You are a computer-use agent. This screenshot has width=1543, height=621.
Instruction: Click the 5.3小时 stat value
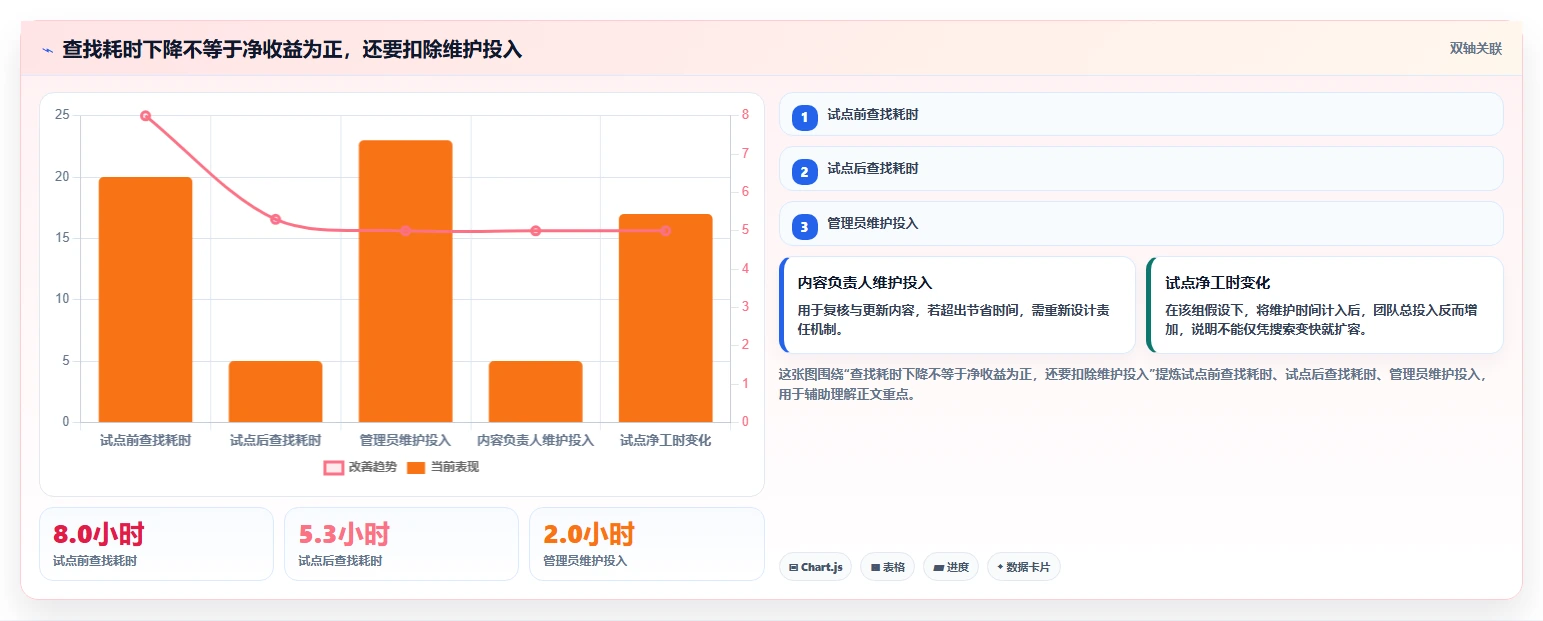click(x=344, y=534)
